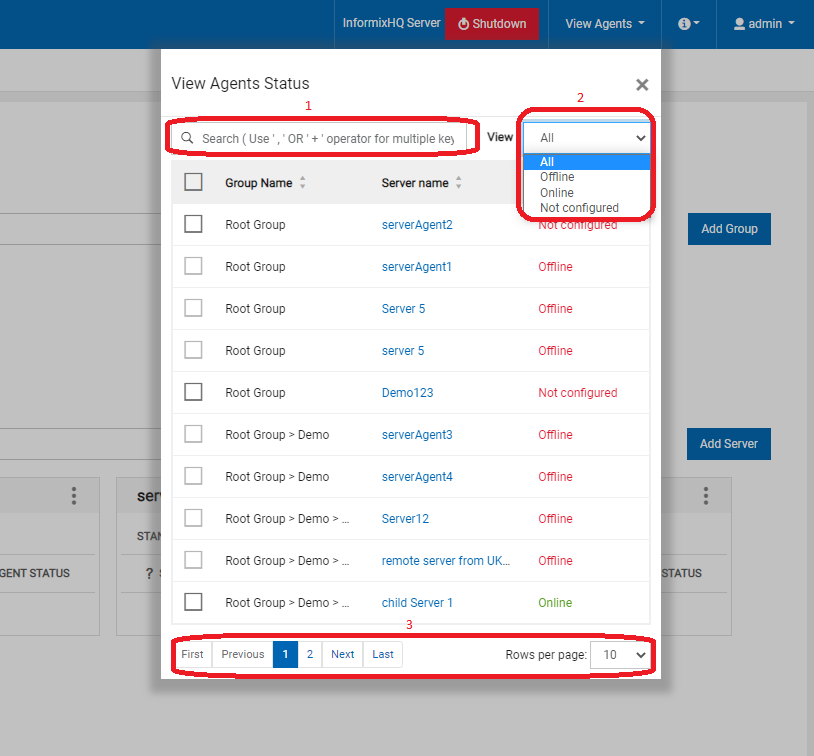Choose Offline in the View filter list
814x756 pixels.
coord(557,177)
